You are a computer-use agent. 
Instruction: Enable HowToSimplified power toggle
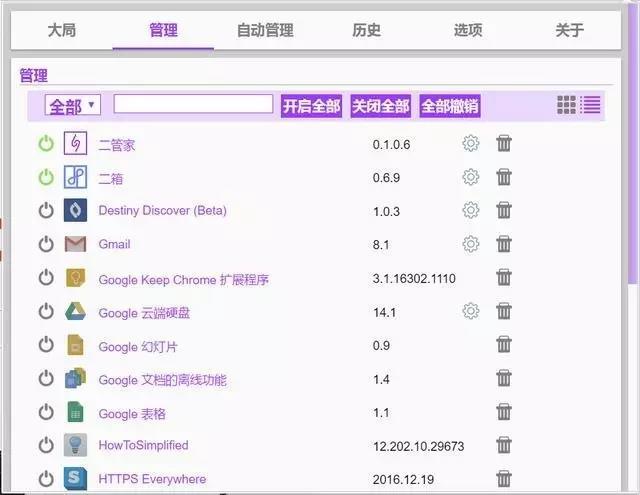(46, 445)
